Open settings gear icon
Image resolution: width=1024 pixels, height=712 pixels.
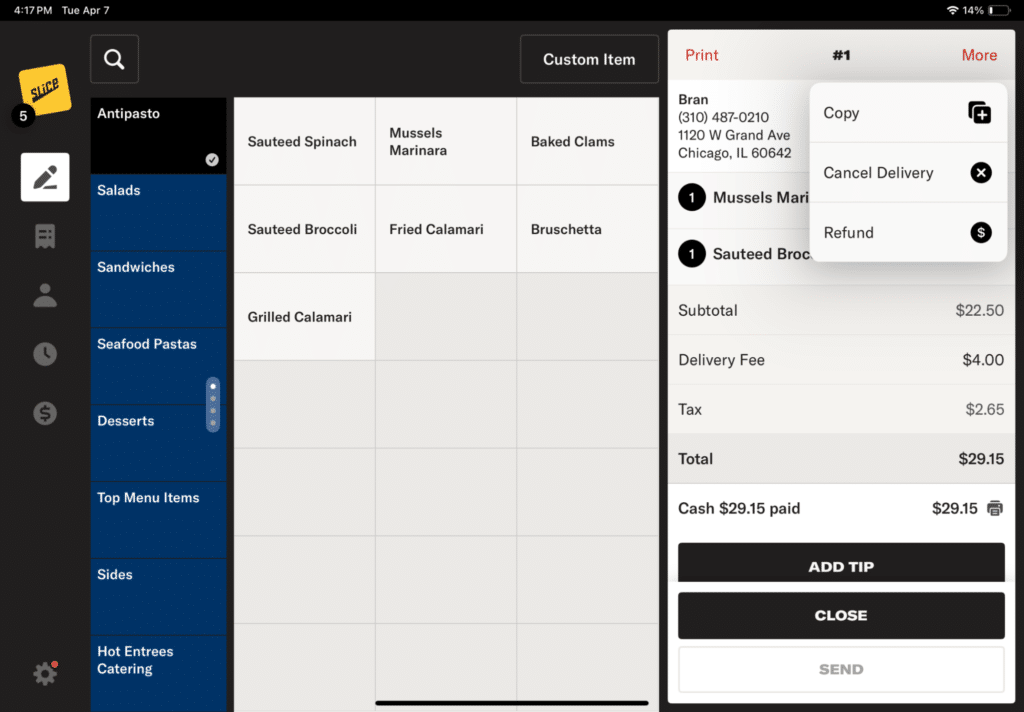click(45, 673)
